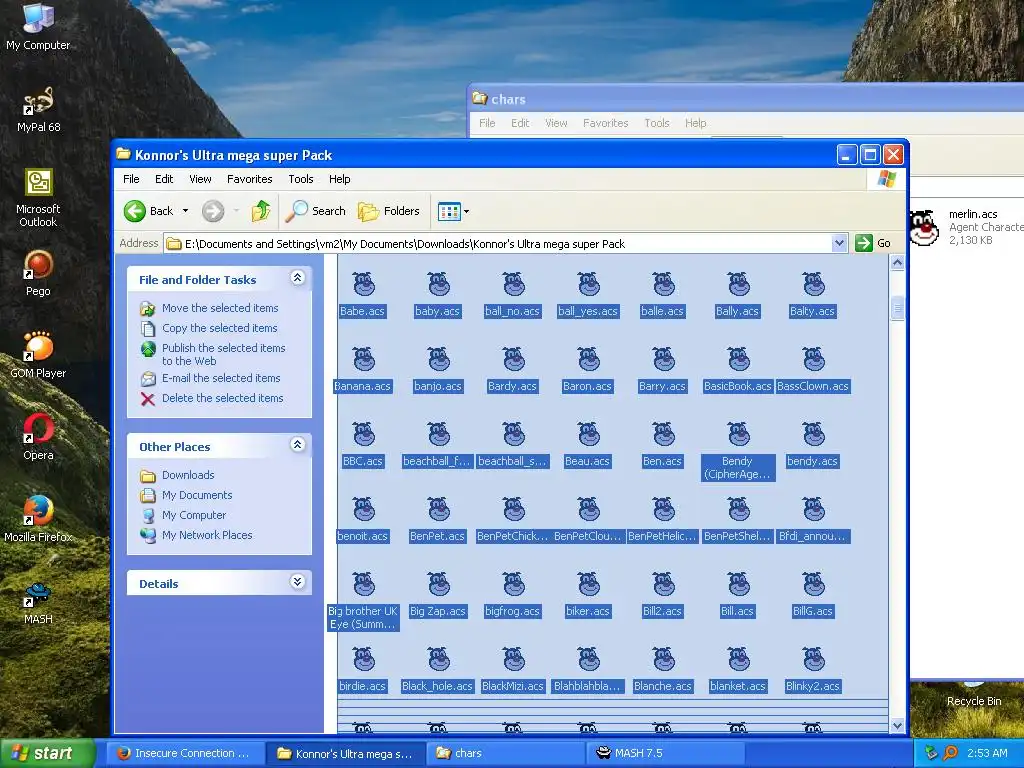Select BasicBook.acs file
Screen dimensions: 1024x768
pos(738,369)
